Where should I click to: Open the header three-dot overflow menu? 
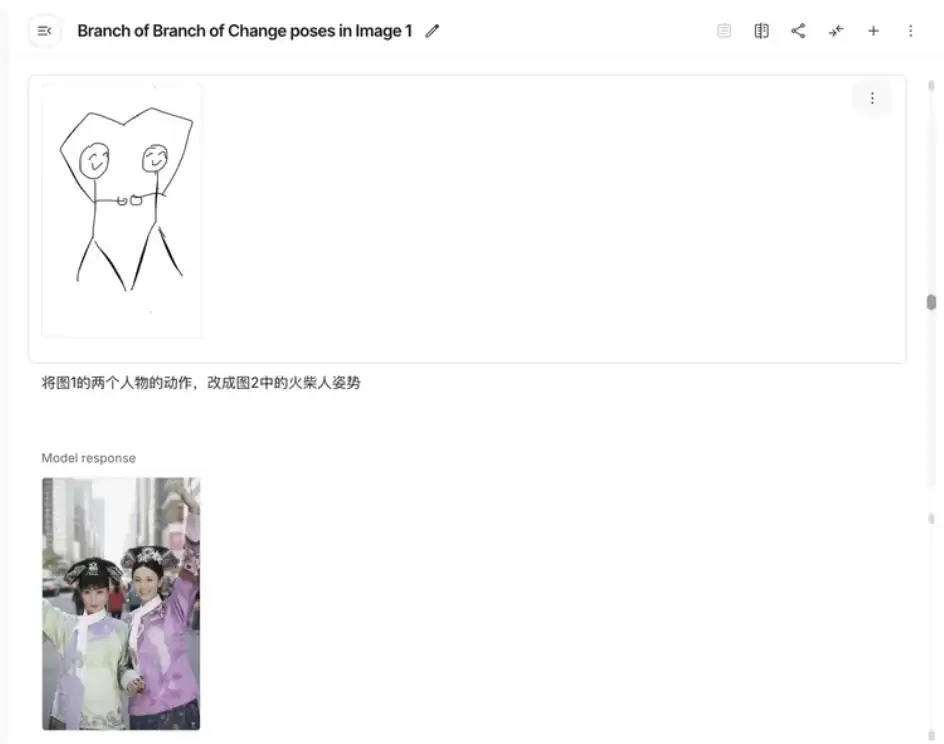coord(910,31)
